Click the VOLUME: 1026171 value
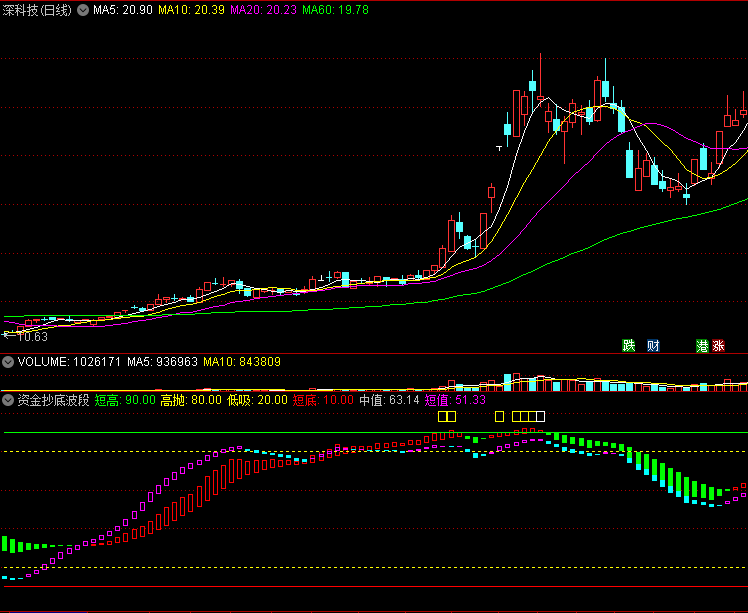748x613 pixels. [69, 362]
